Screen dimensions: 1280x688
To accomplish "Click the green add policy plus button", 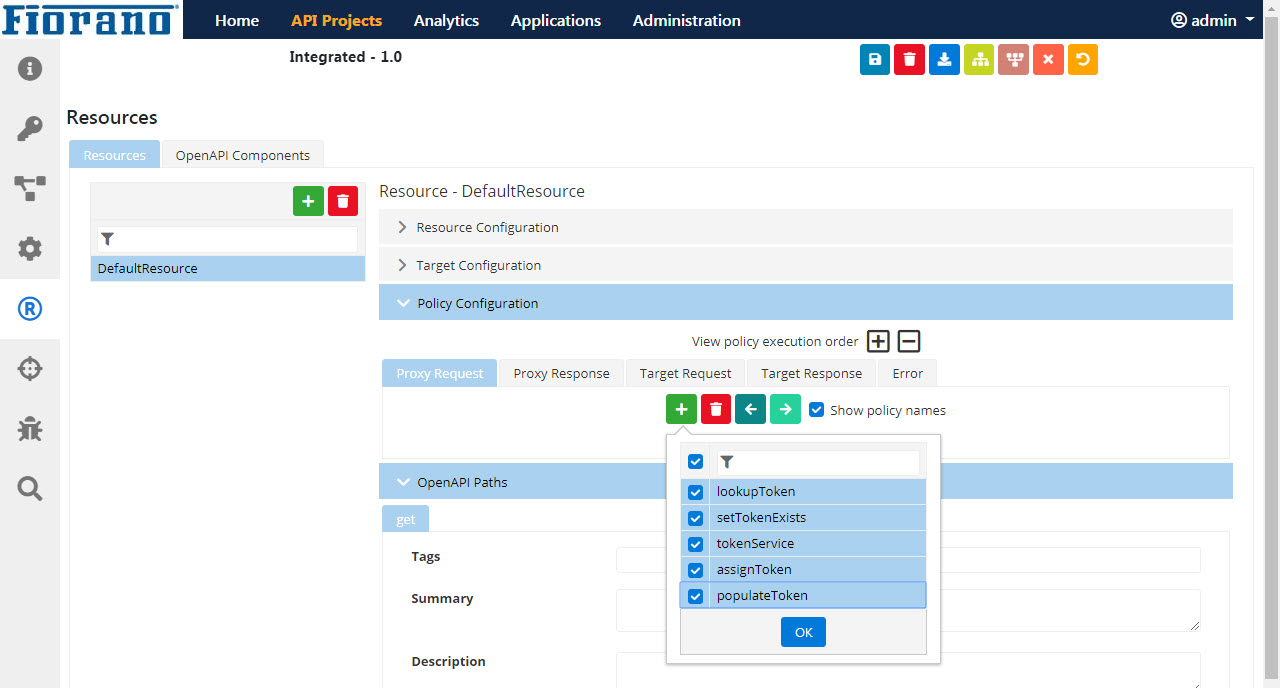I will pyautogui.click(x=681, y=409).
